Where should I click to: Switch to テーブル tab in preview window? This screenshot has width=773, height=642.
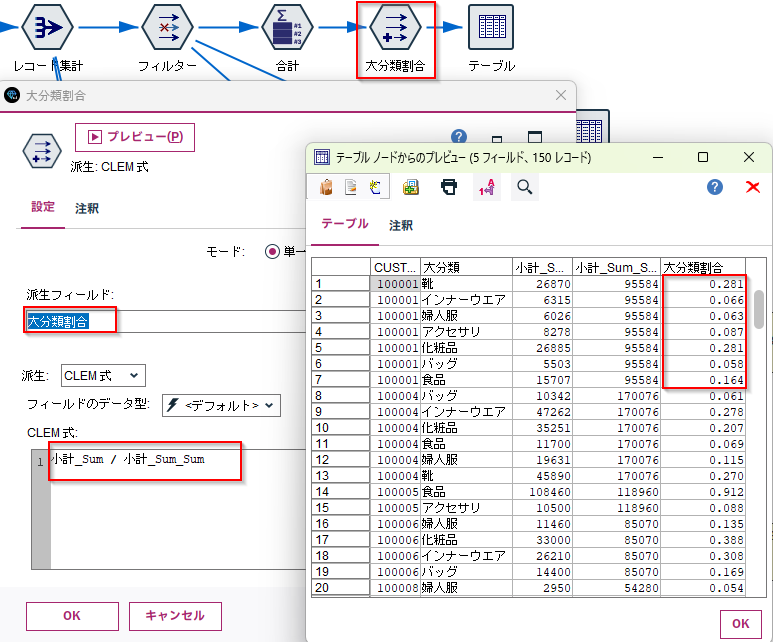345,223
